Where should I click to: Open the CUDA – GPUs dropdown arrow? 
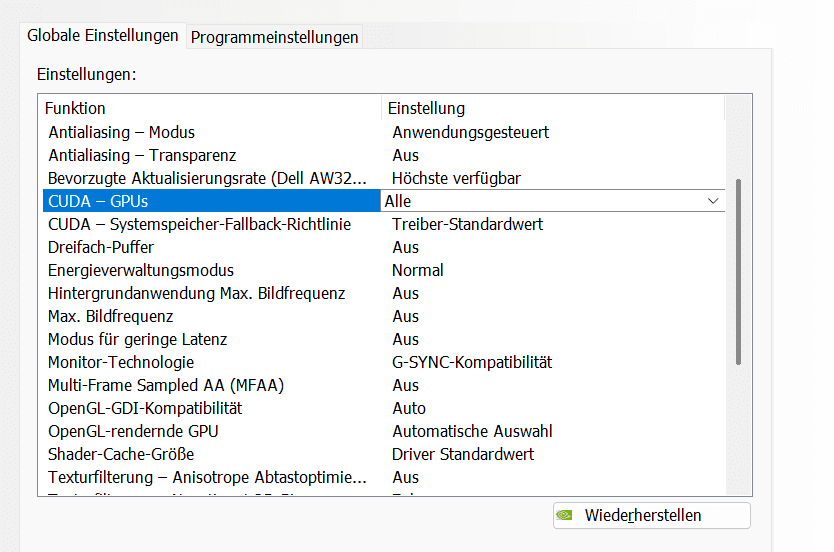(713, 201)
